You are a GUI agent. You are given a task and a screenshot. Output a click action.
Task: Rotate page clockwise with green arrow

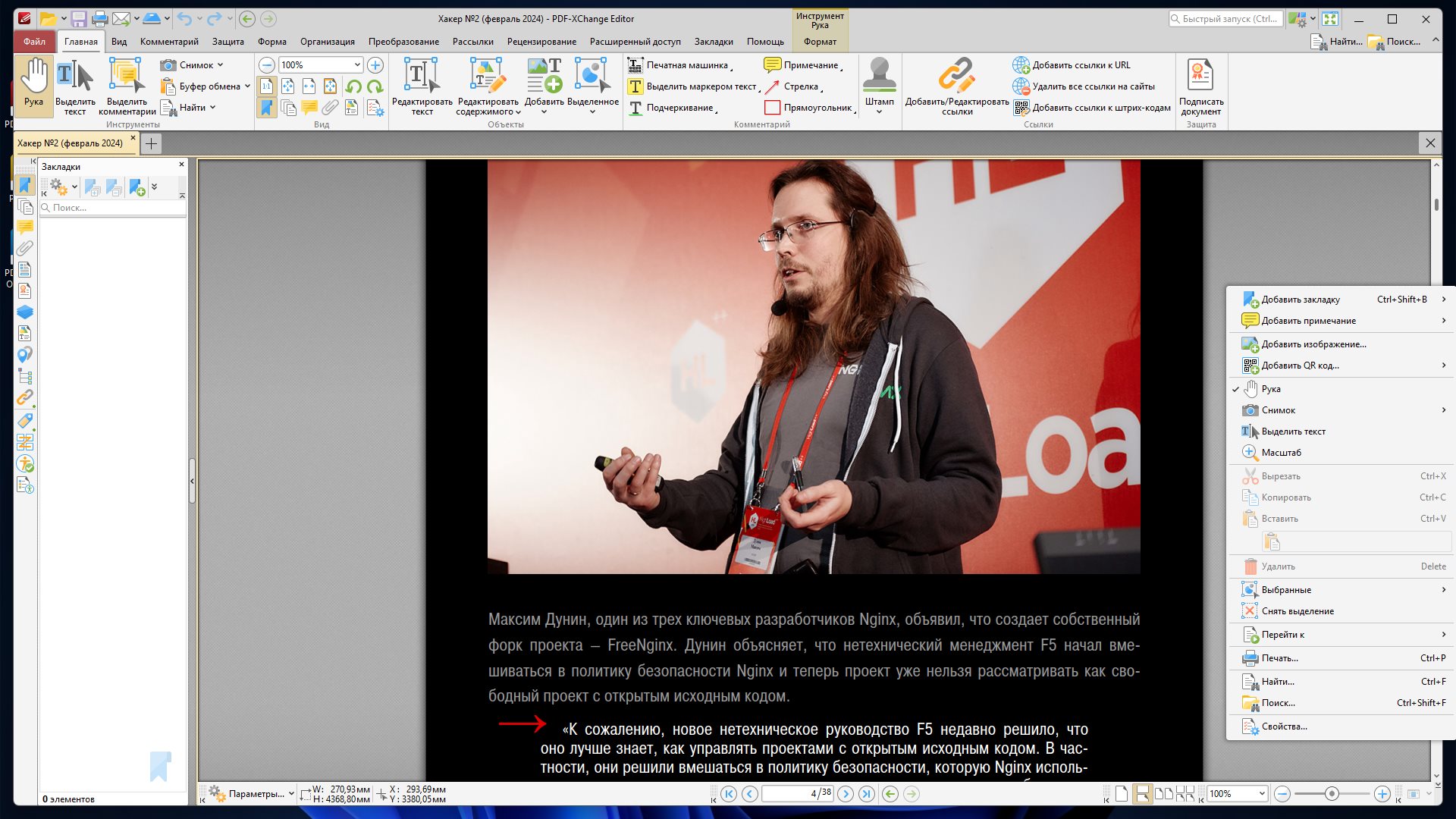(375, 86)
